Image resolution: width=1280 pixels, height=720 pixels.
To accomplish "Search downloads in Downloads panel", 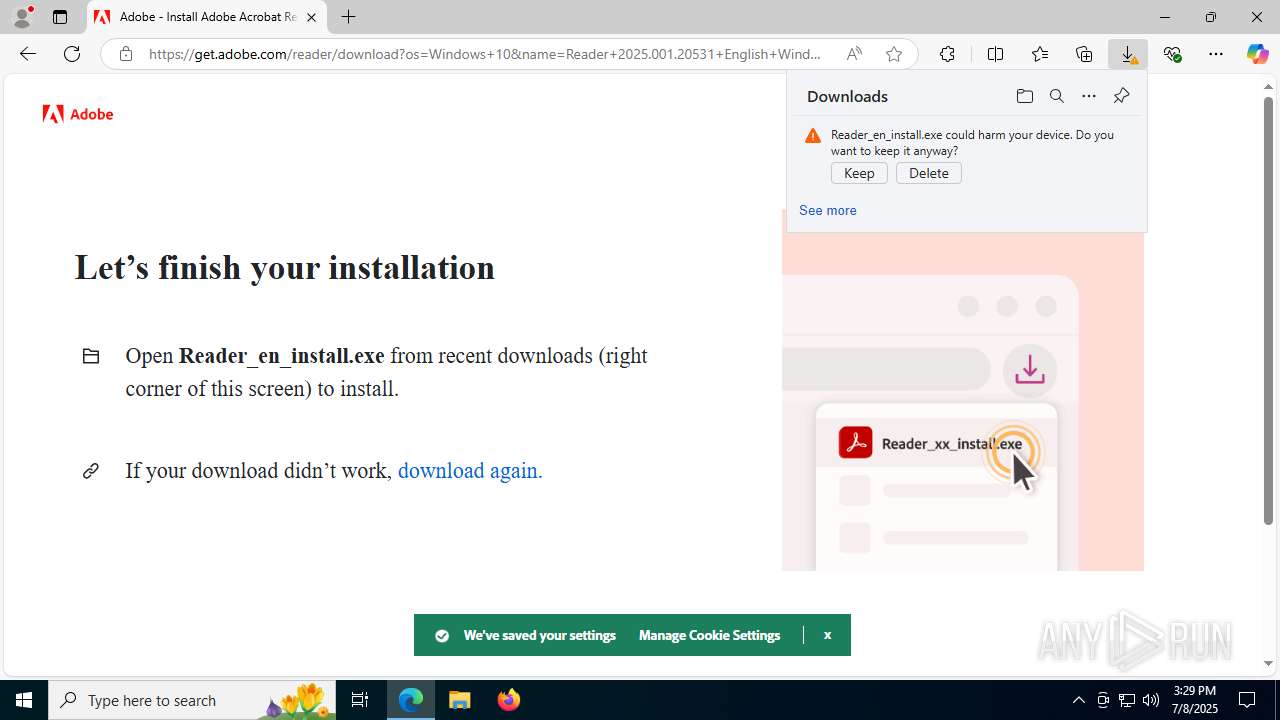I will (1056, 96).
